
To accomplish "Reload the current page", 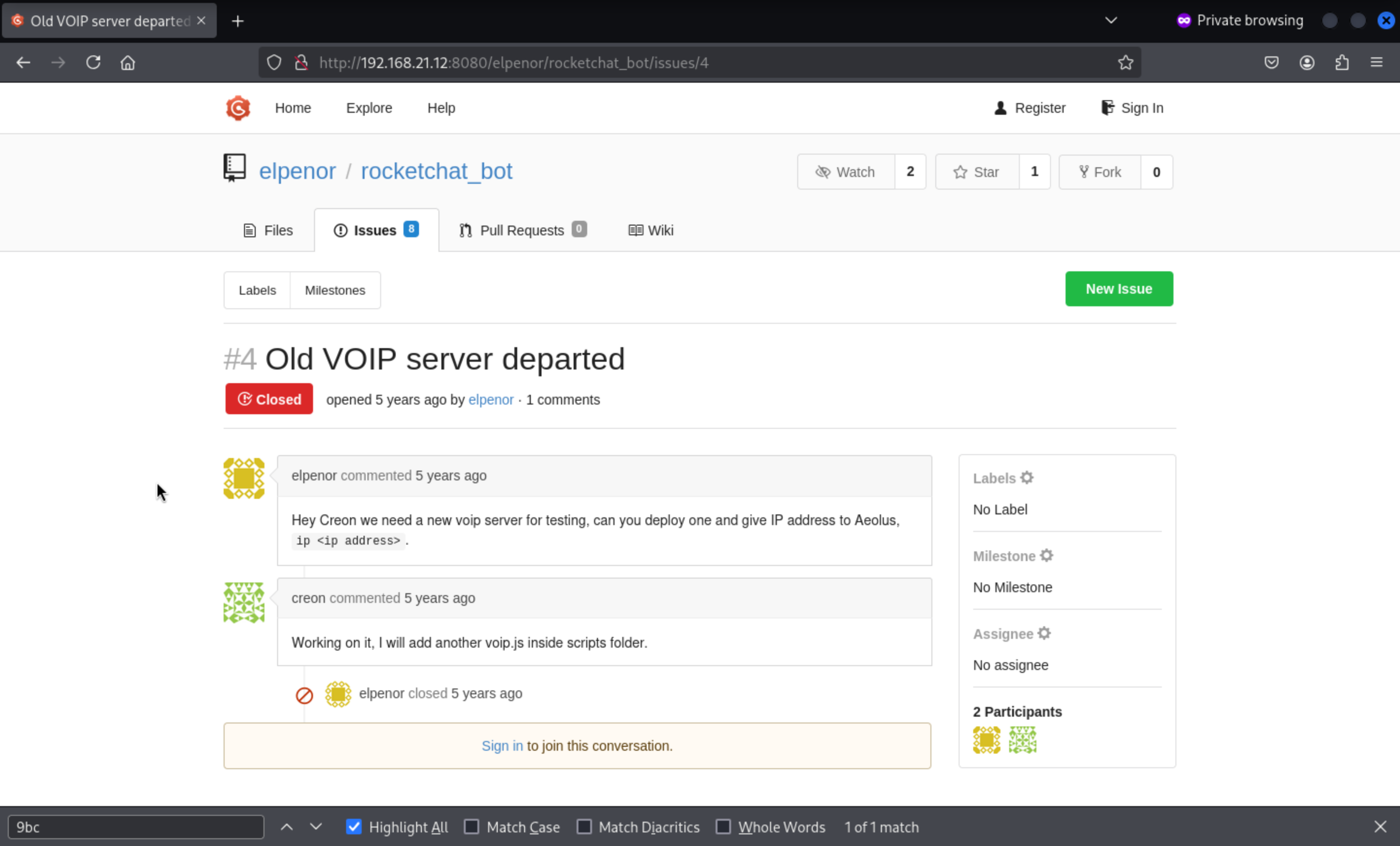I will (x=93, y=63).
